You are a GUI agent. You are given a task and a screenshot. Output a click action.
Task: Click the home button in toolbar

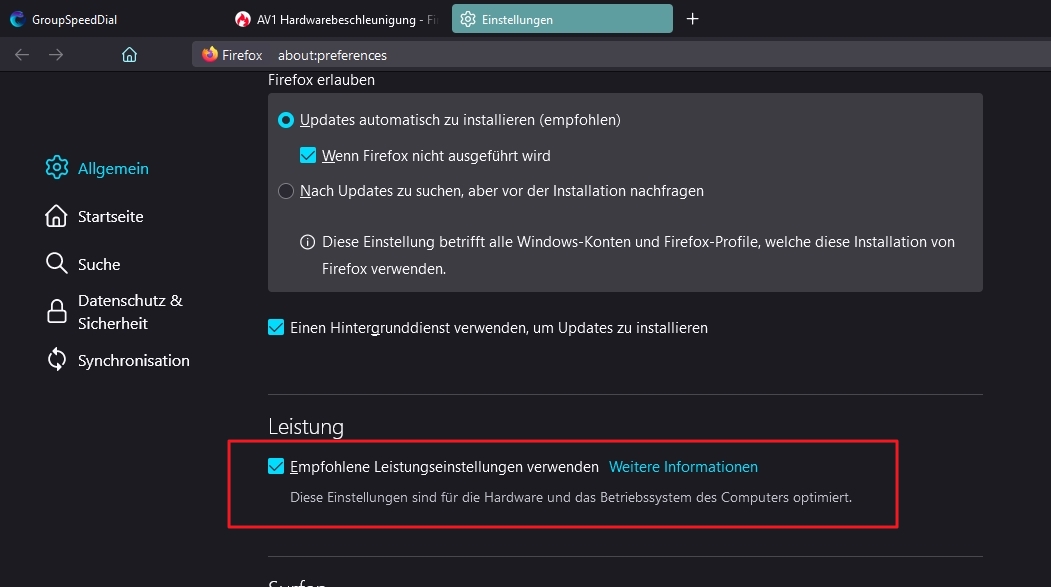click(129, 55)
